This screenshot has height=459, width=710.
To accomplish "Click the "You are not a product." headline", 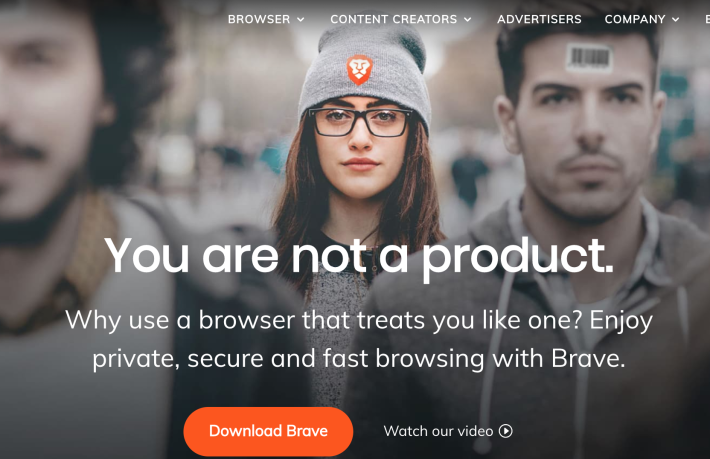I will [359, 257].
